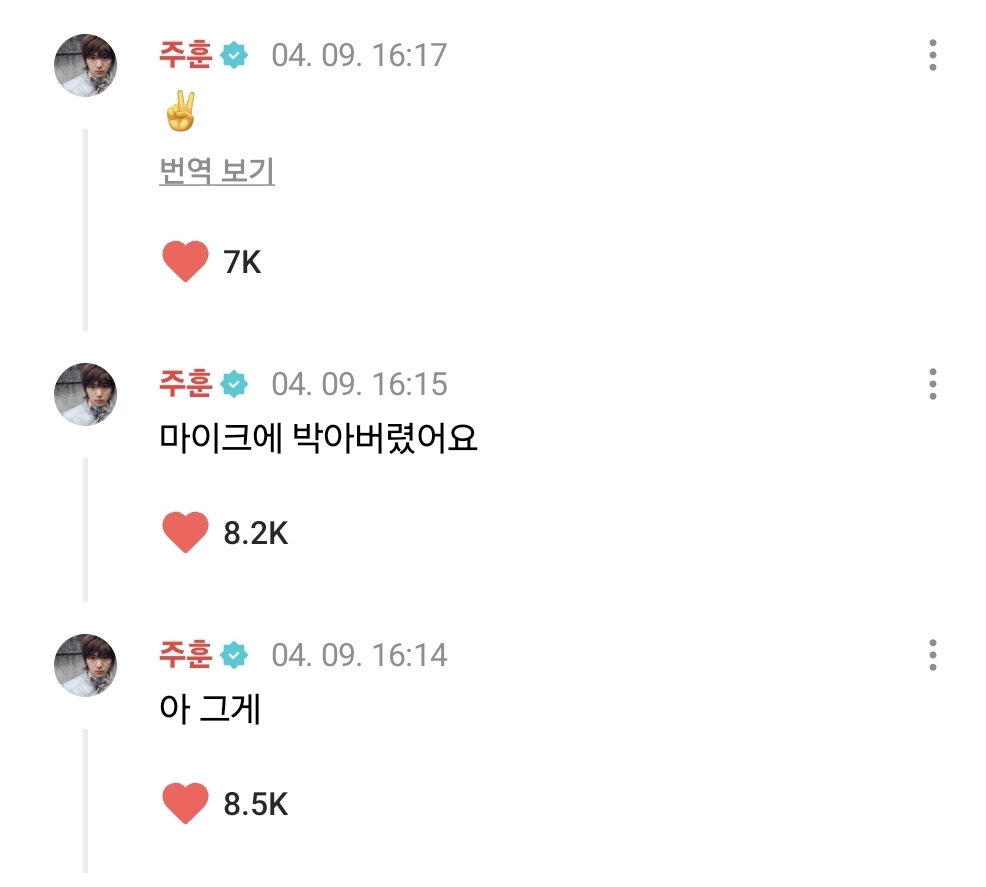
Task: Click 주훈 username on 16:17 post
Action: tap(185, 54)
